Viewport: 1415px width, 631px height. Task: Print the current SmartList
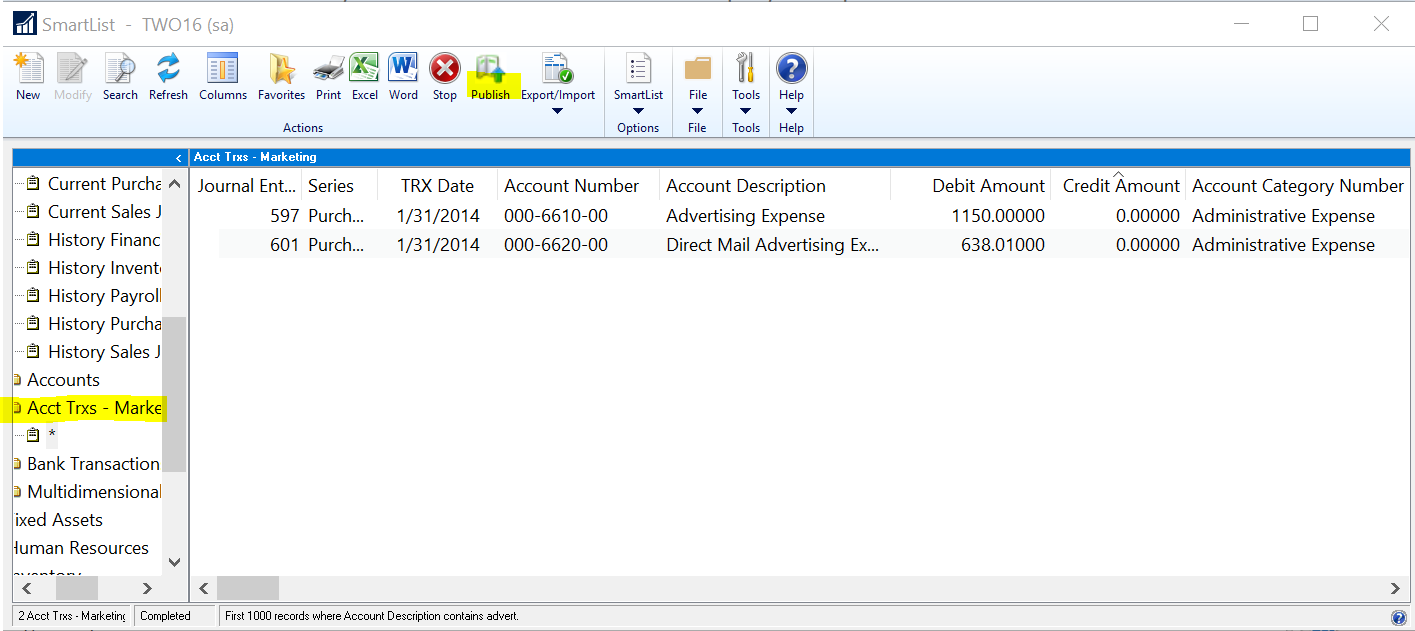tap(328, 76)
